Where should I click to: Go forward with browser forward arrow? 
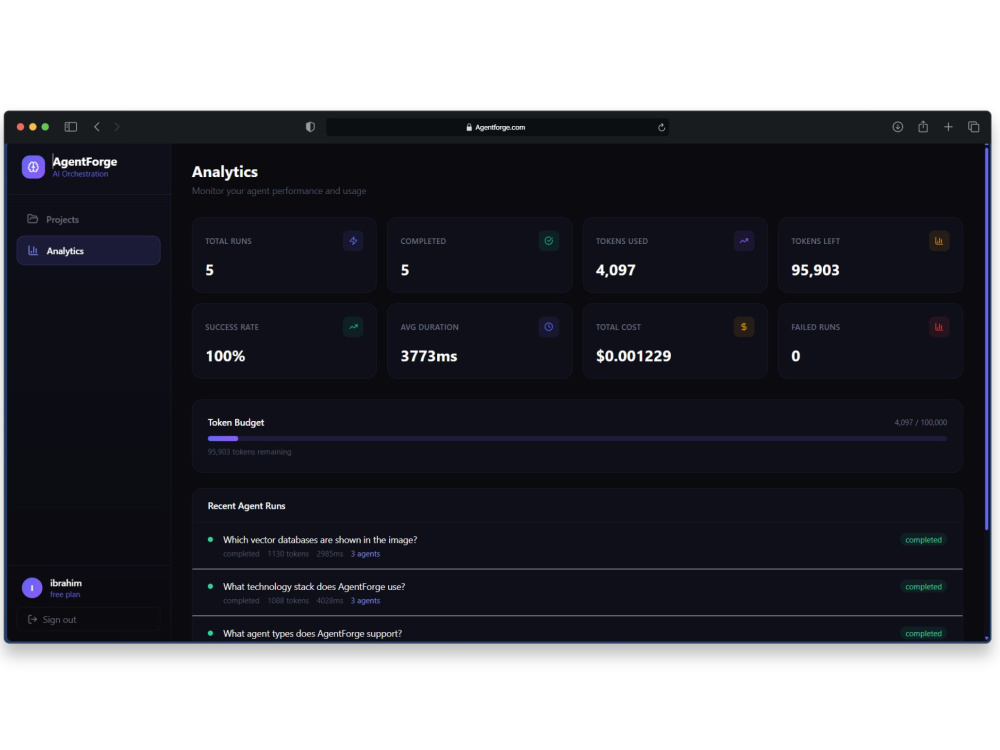pos(117,127)
